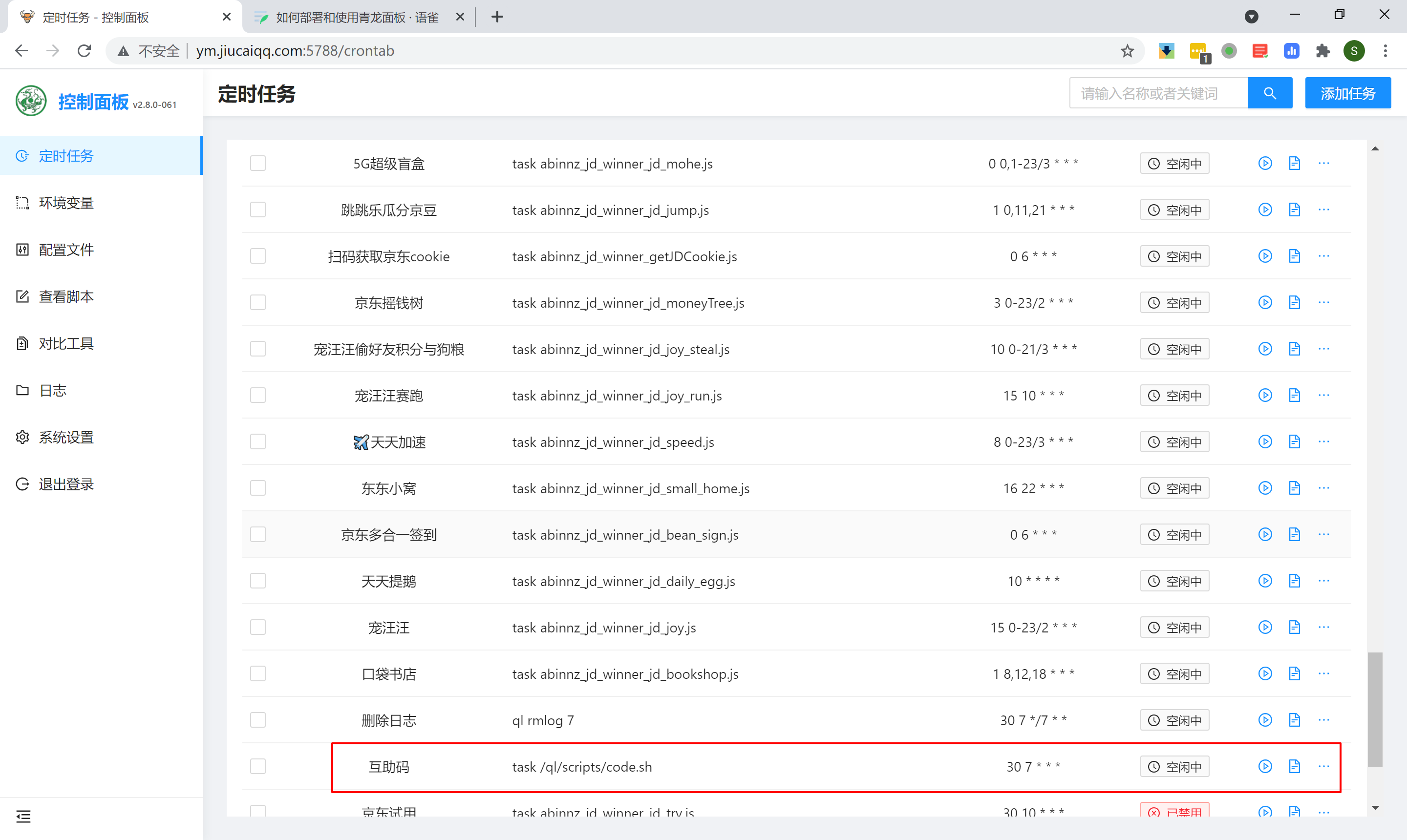Open 系统设置 from the sidebar
This screenshot has width=1407, height=840.
click(65, 437)
